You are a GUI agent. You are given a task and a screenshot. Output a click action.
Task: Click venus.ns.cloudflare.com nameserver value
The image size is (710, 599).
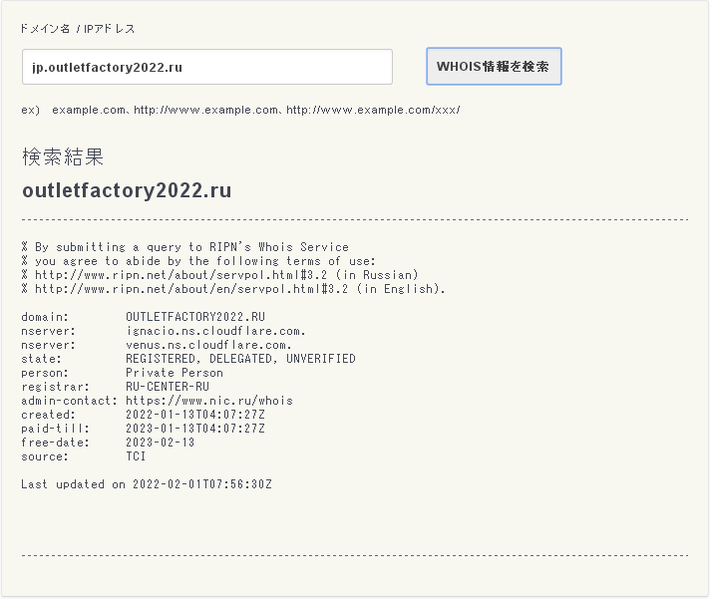pos(209,345)
